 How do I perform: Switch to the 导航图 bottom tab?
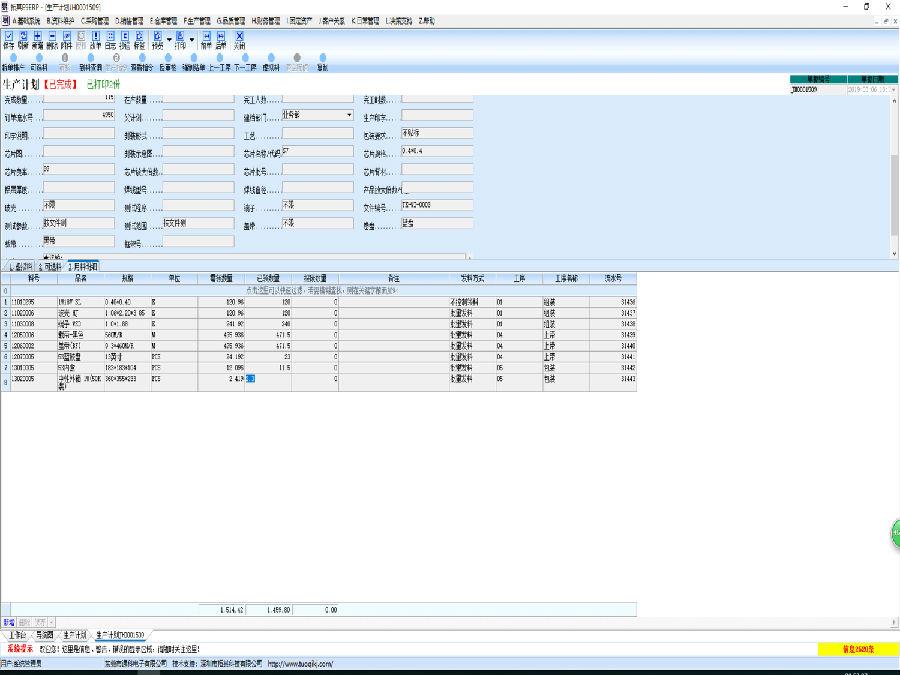click(x=44, y=635)
